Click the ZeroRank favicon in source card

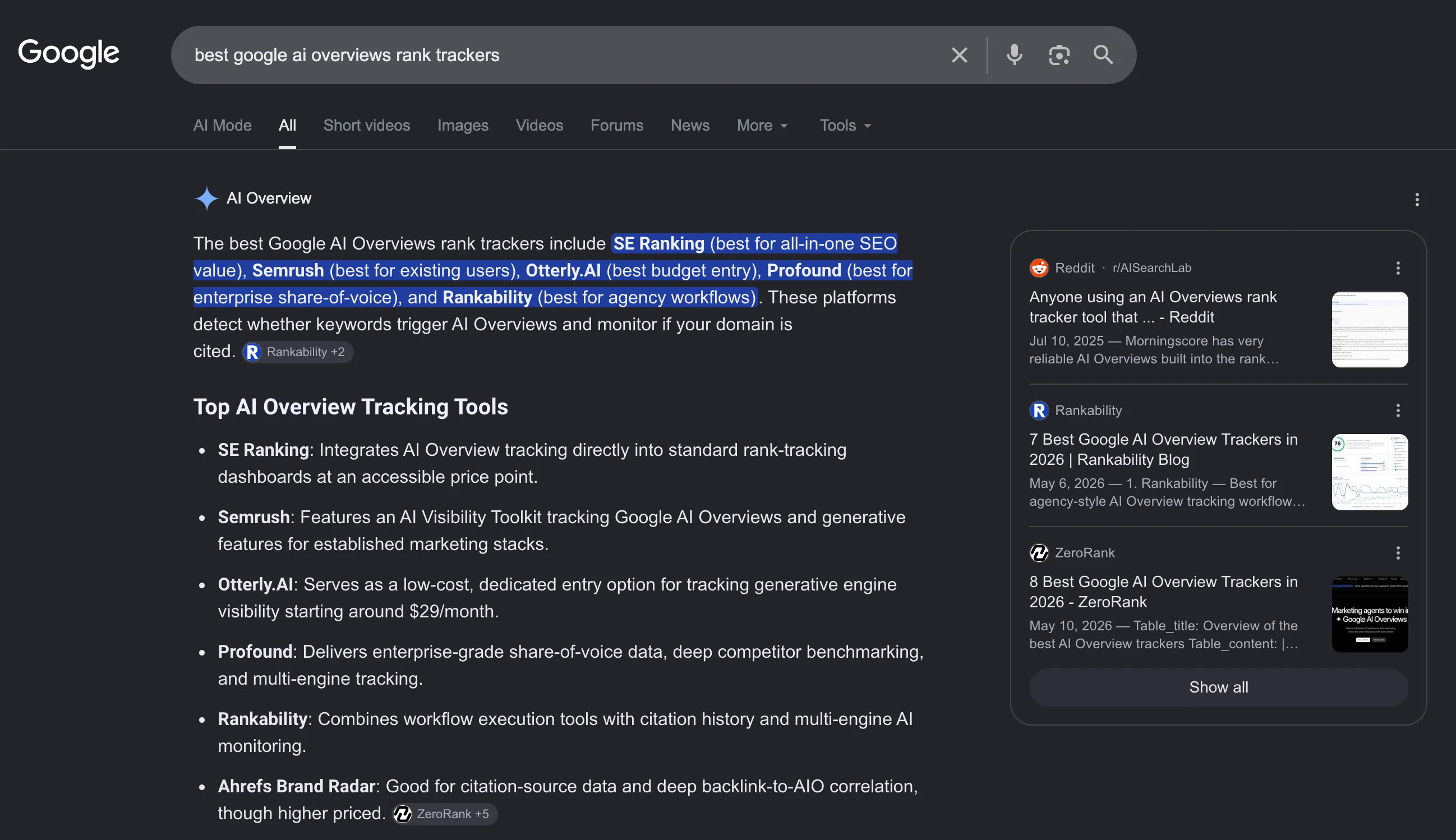pyautogui.click(x=1039, y=553)
